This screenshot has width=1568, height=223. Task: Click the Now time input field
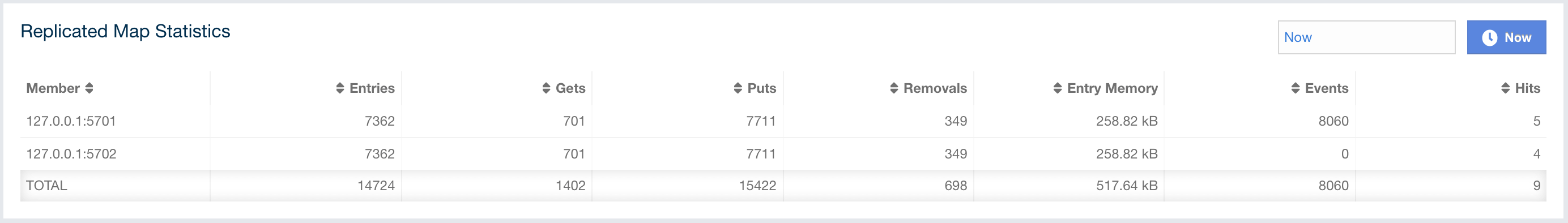point(1366,37)
